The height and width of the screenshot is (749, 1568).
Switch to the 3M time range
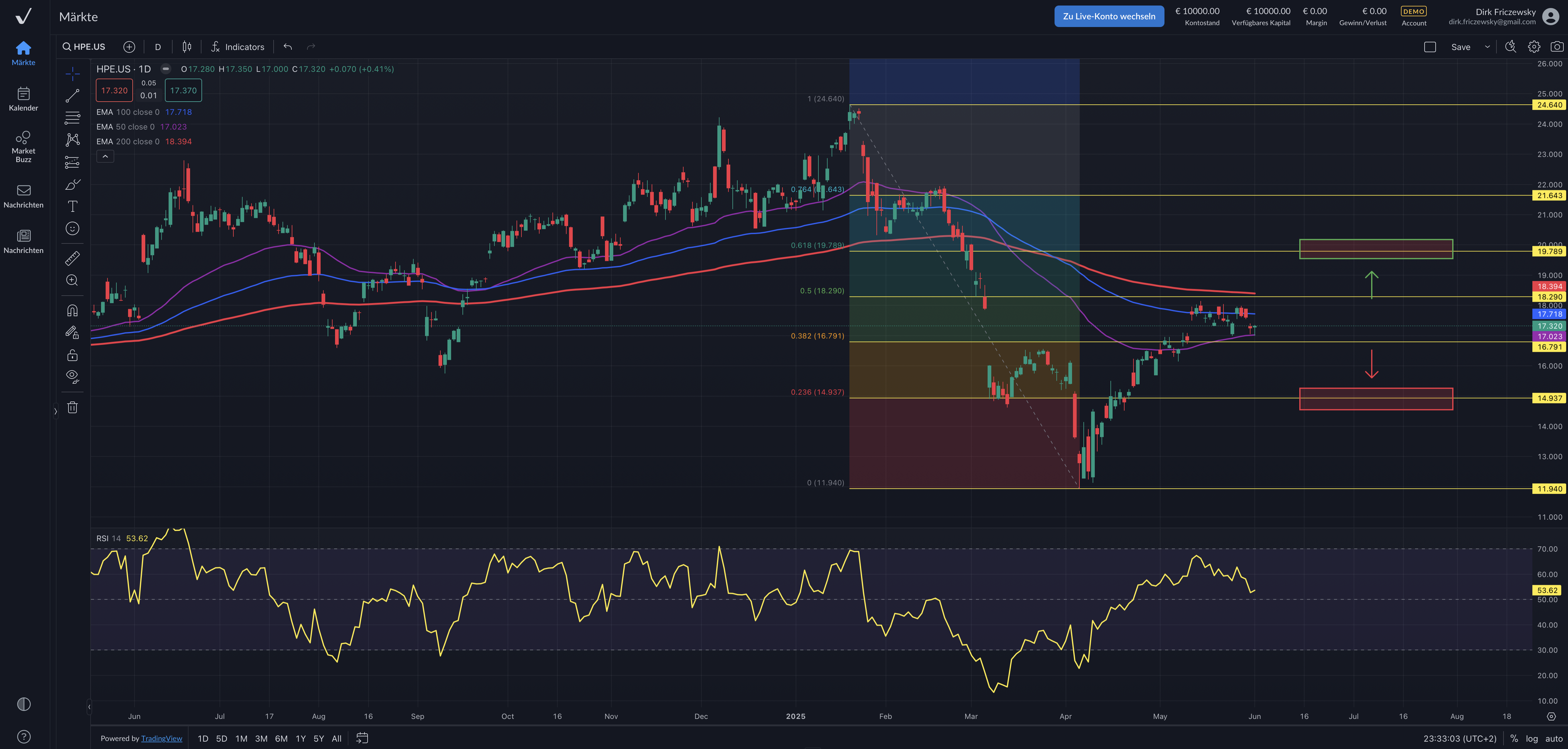[x=261, y=738]
